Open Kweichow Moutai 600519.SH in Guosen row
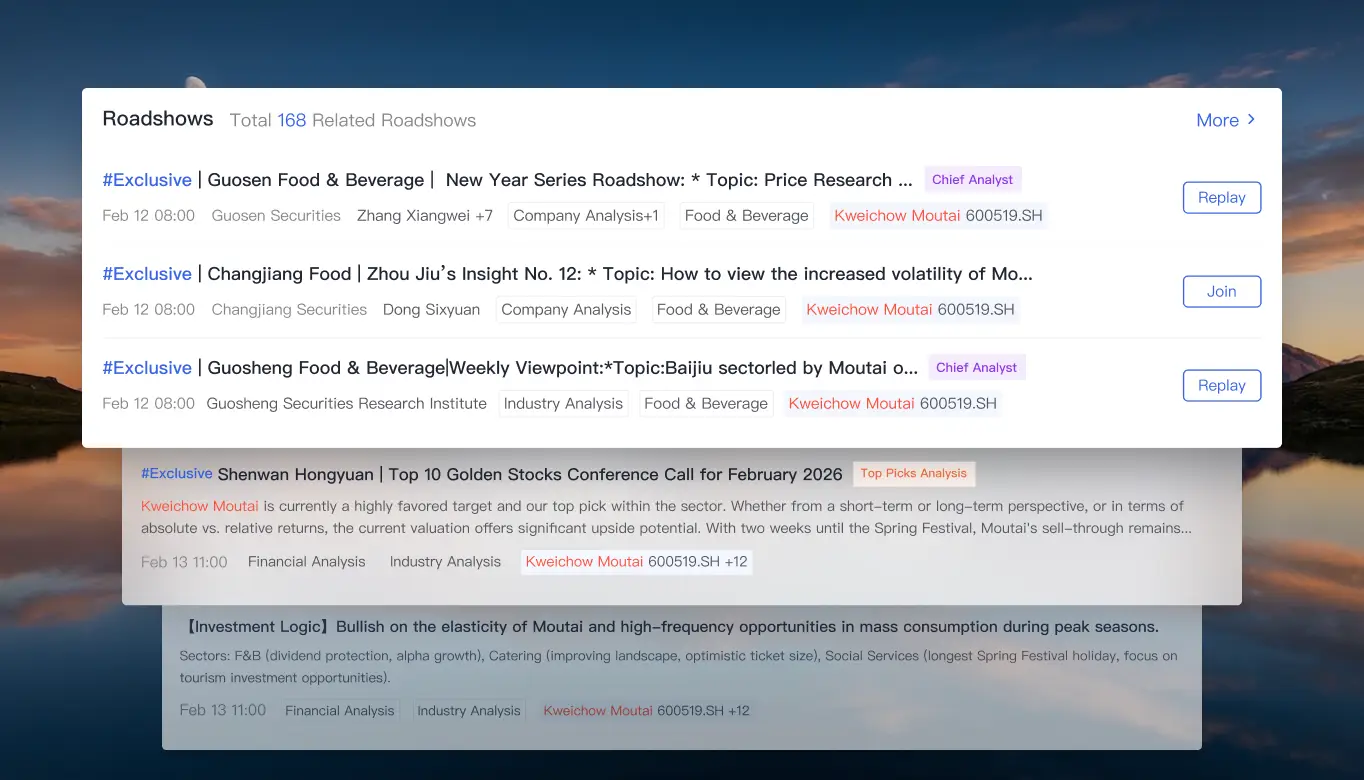Viewport: 1364px width, 780px height. [939, 216]
